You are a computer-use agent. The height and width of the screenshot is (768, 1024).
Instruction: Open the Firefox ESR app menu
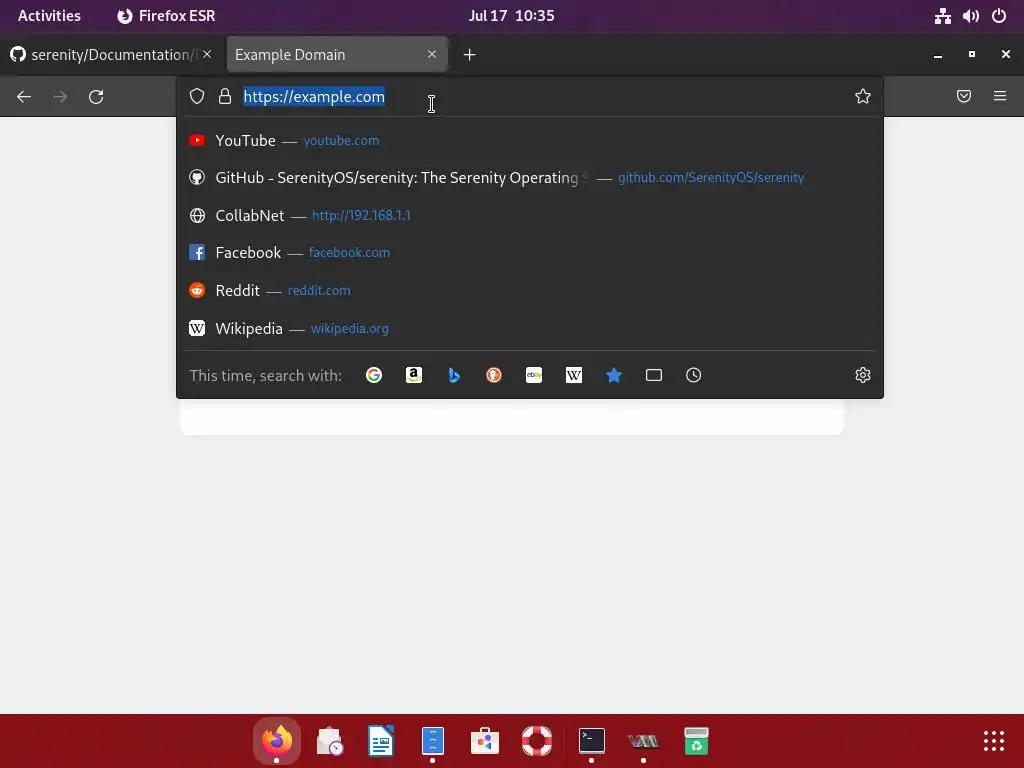pos(166,16)
